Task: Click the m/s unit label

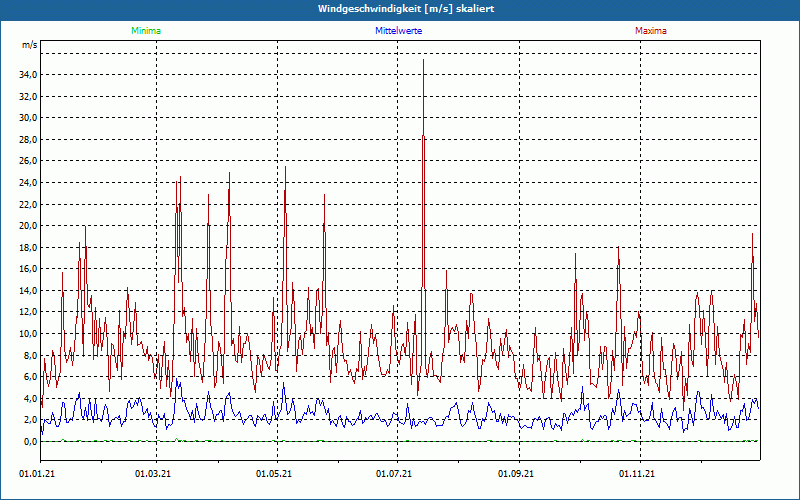Action: pos(29,45)
